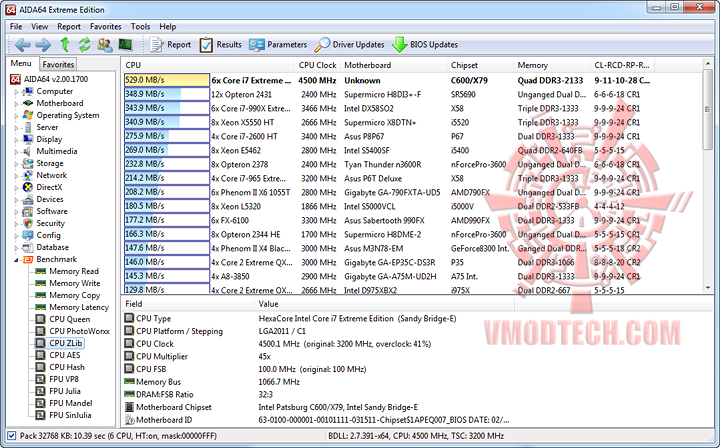Screen dimensions: 720x448
Task: Collapse the Benchmark tree node
Action: (16, 260)
